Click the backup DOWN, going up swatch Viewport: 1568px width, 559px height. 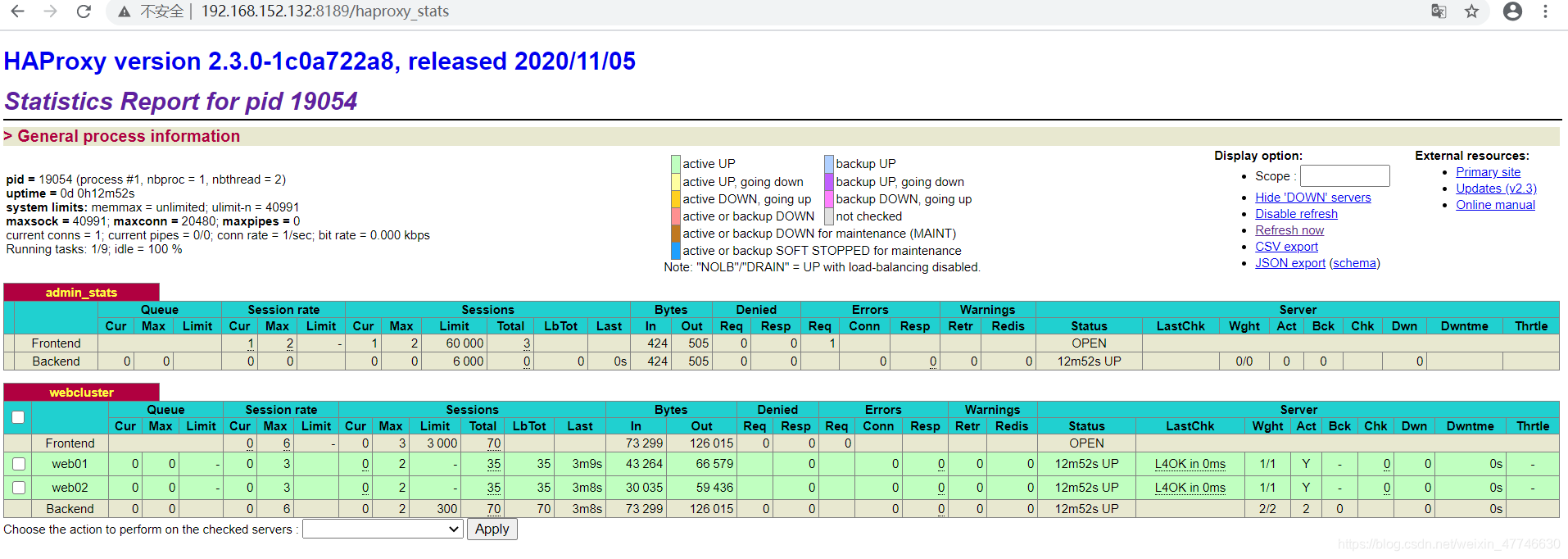point(829,199)
